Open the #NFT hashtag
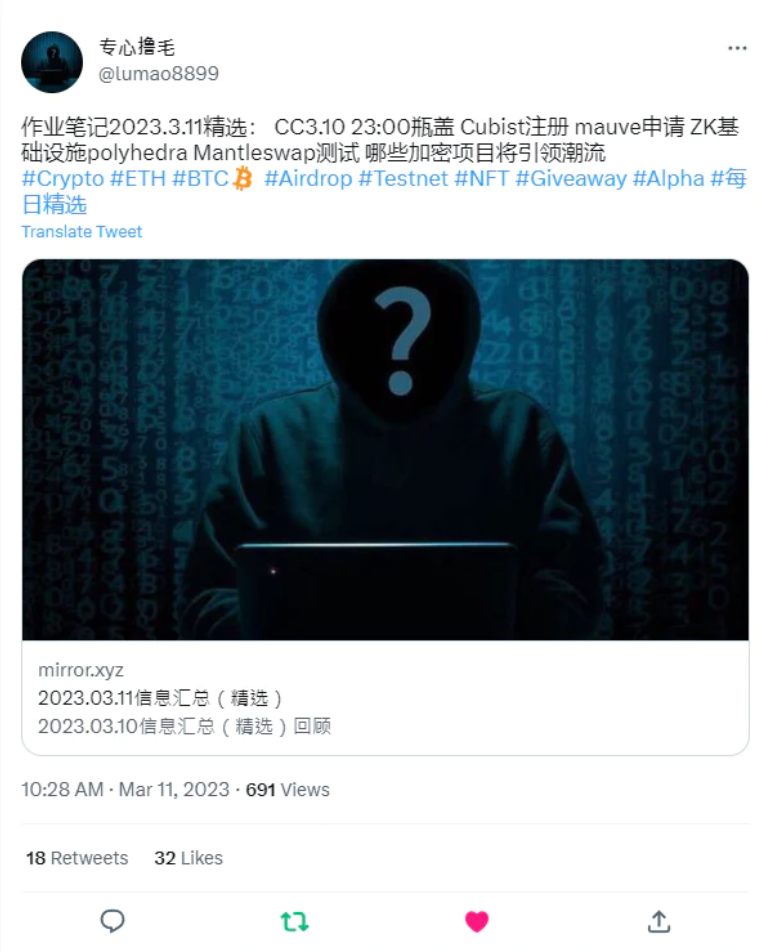The height and width of the screenshot is (952, 764). (x=482, y=178)
